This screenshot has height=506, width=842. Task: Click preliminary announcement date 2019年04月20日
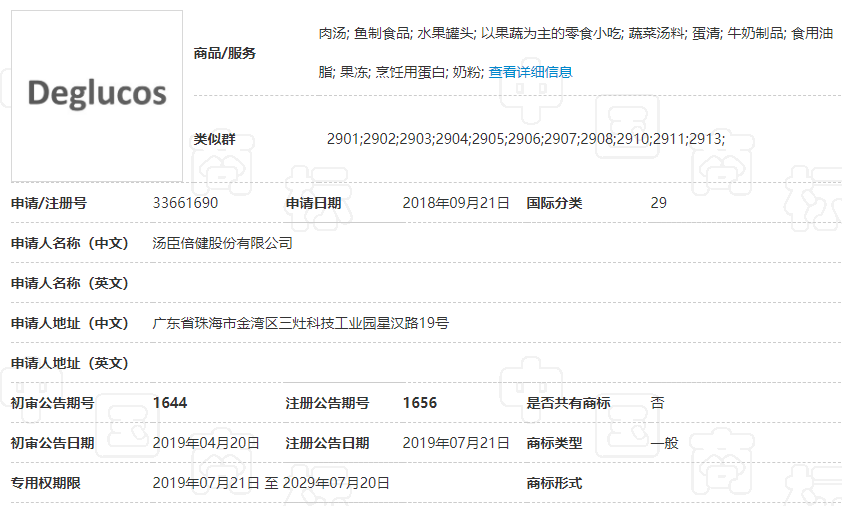tap(206, 443)
